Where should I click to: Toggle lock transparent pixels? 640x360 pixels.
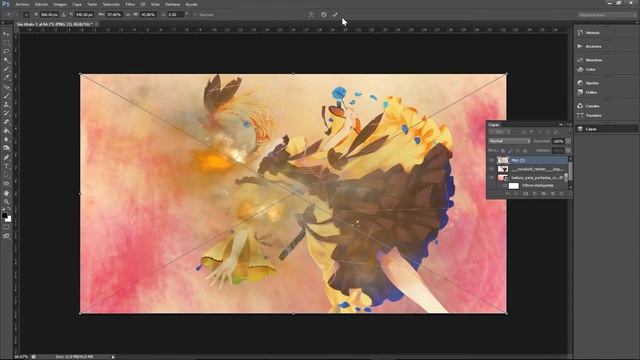coord(502,151)
